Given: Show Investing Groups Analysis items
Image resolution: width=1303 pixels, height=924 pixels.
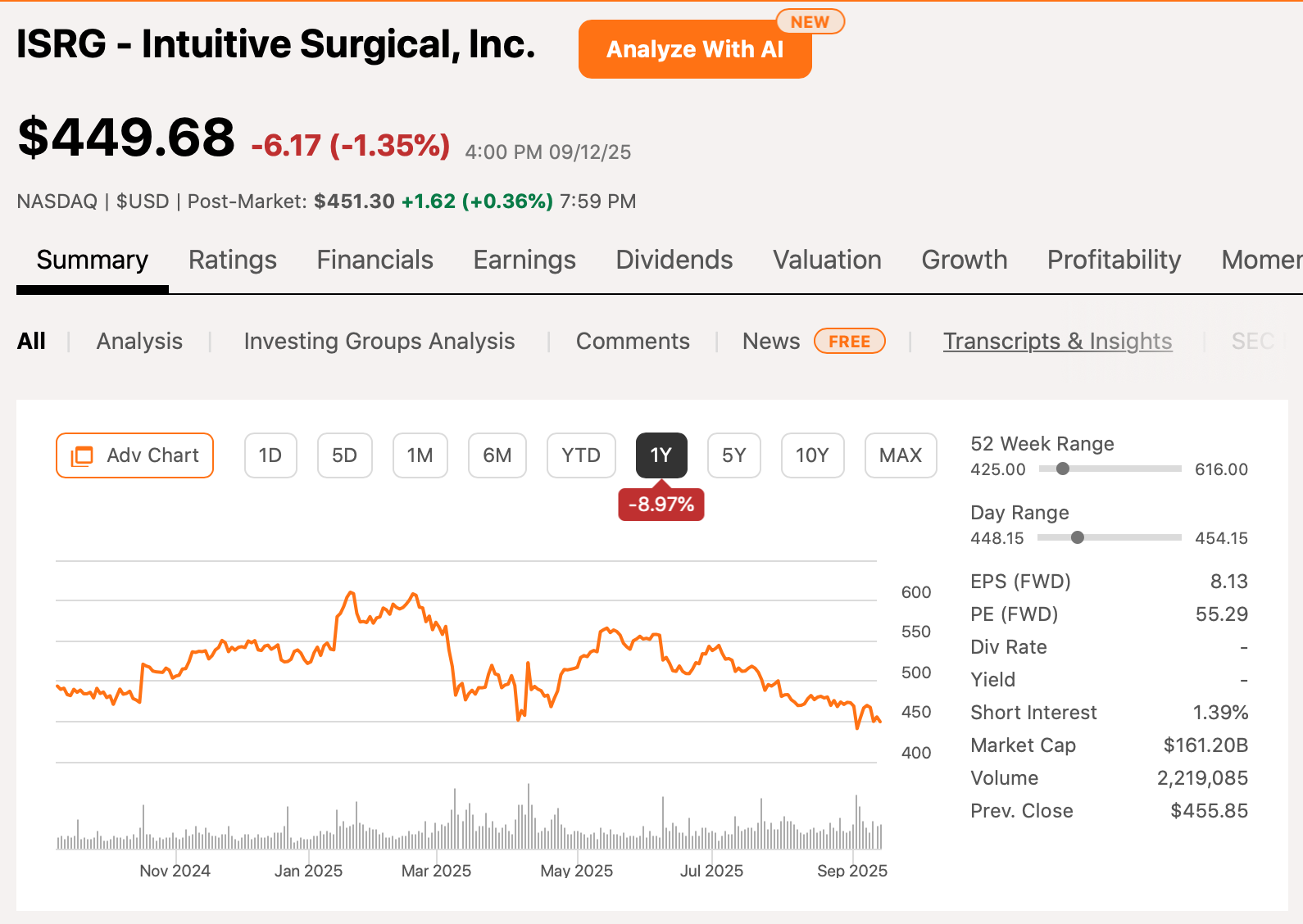Looking at the screenshot, I should pos(379,342).
